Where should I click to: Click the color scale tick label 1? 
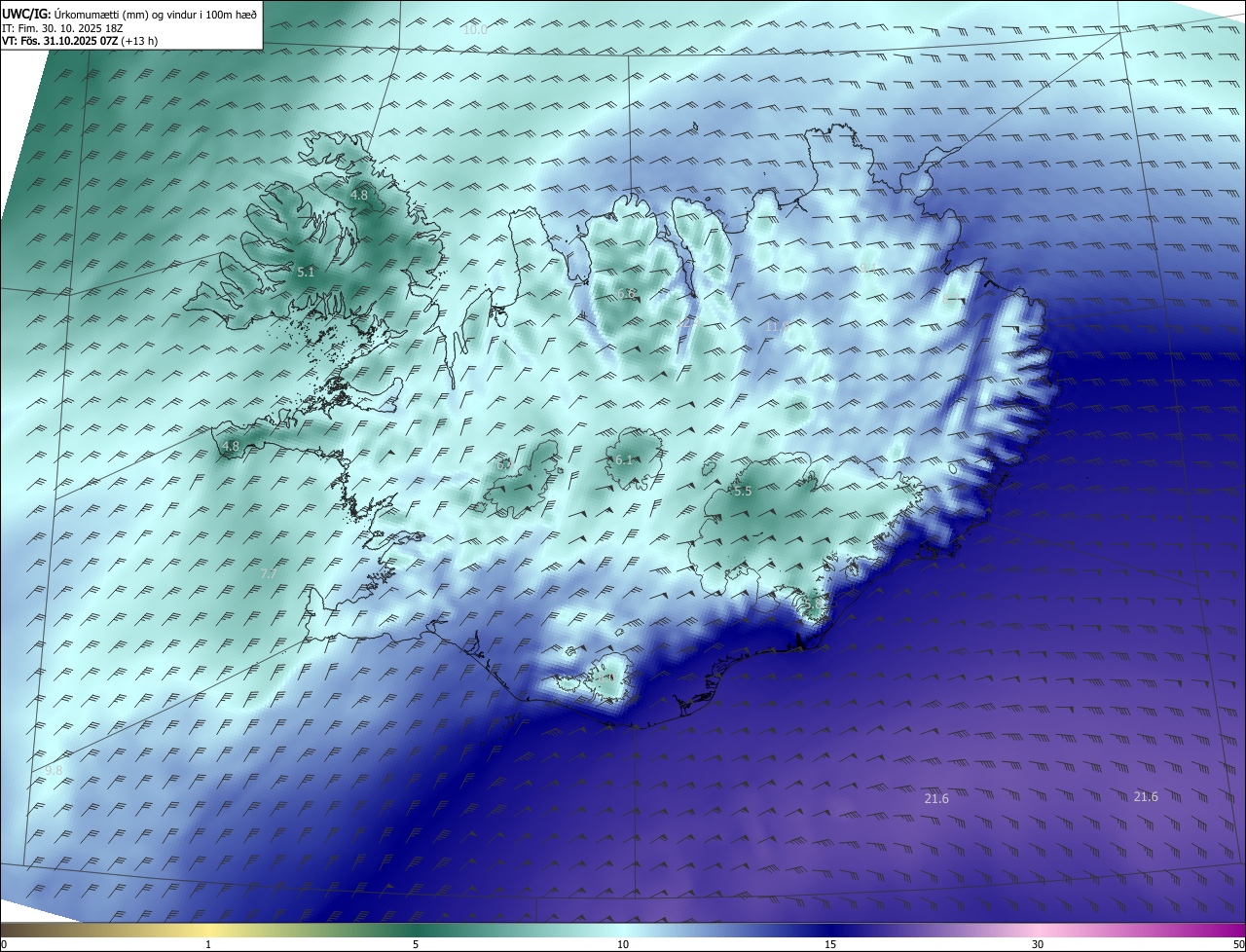(209, 944)
